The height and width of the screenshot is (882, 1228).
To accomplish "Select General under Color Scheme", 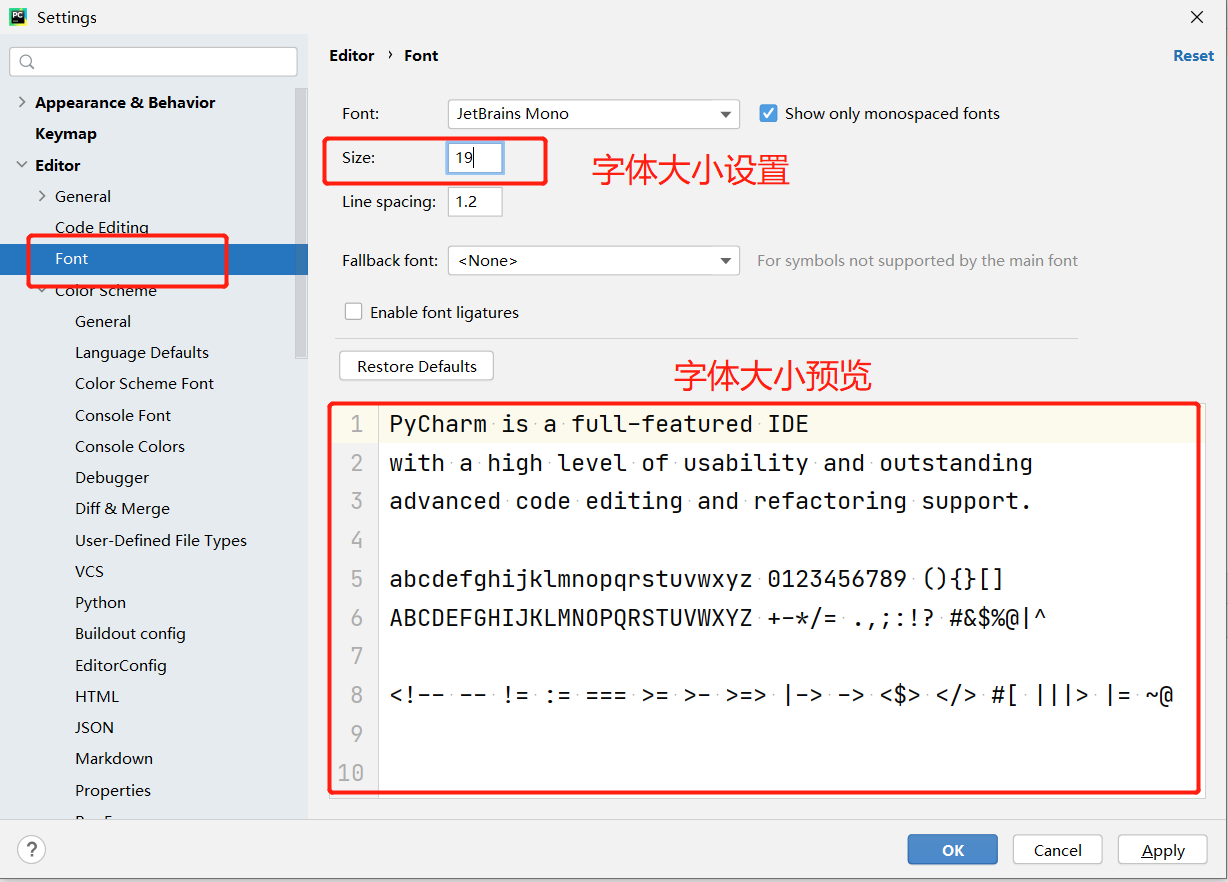I will 103,321.
